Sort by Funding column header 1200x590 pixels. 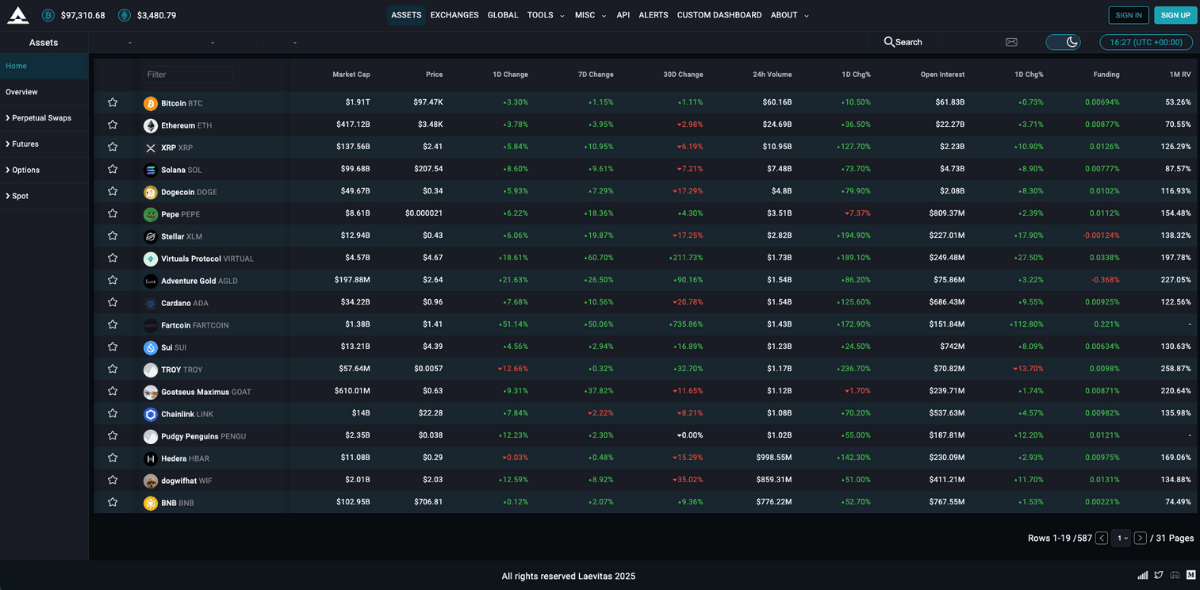(x=1106, y=74)
